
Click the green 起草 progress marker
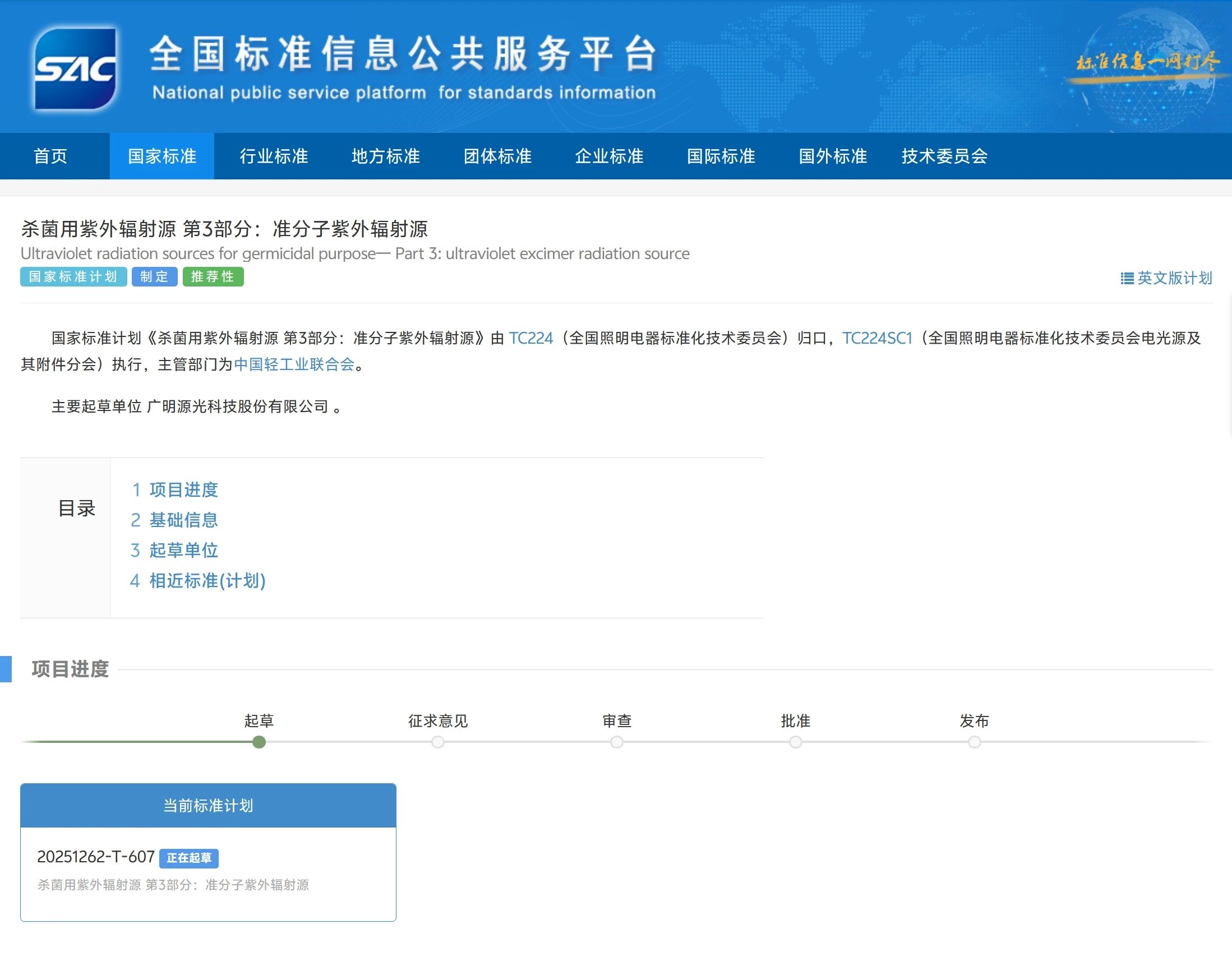[259, 742]
